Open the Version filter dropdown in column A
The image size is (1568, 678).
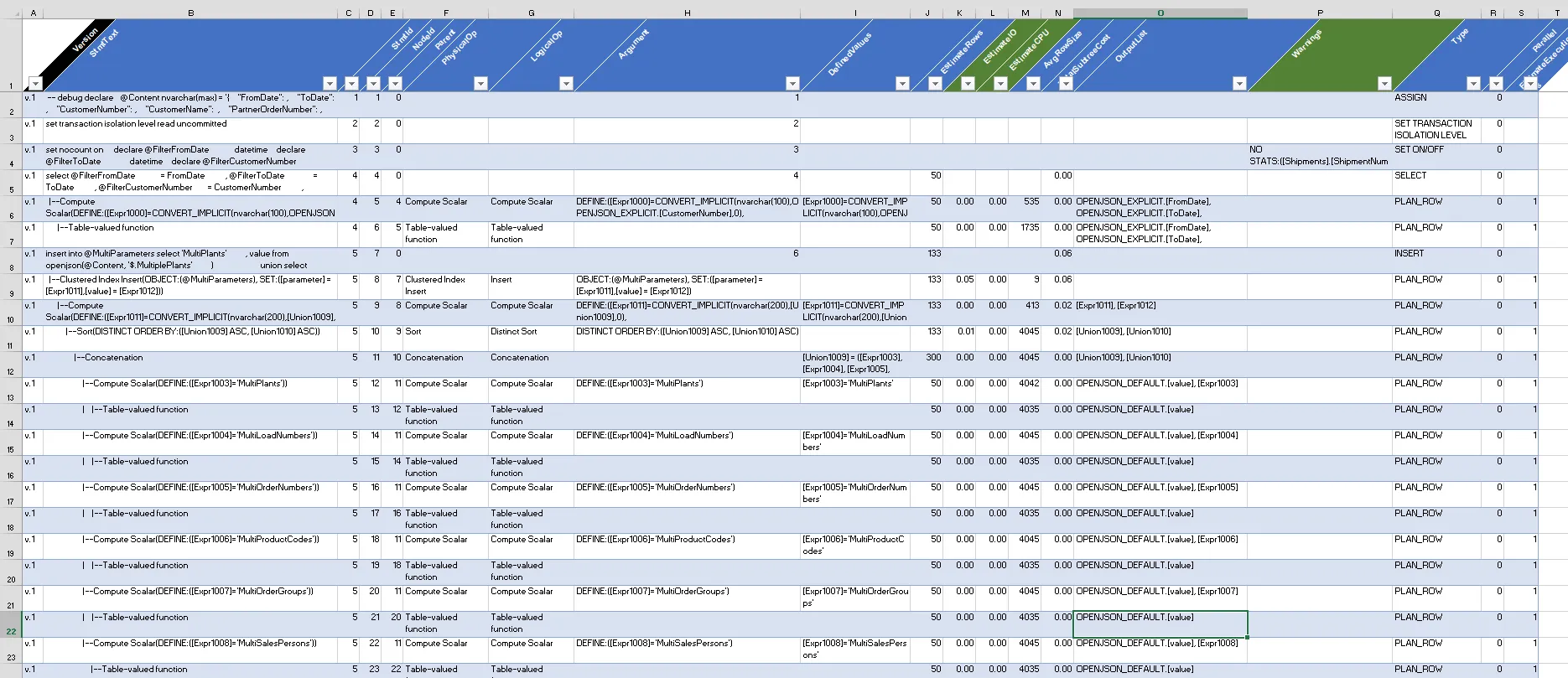(x=35, y=83)
